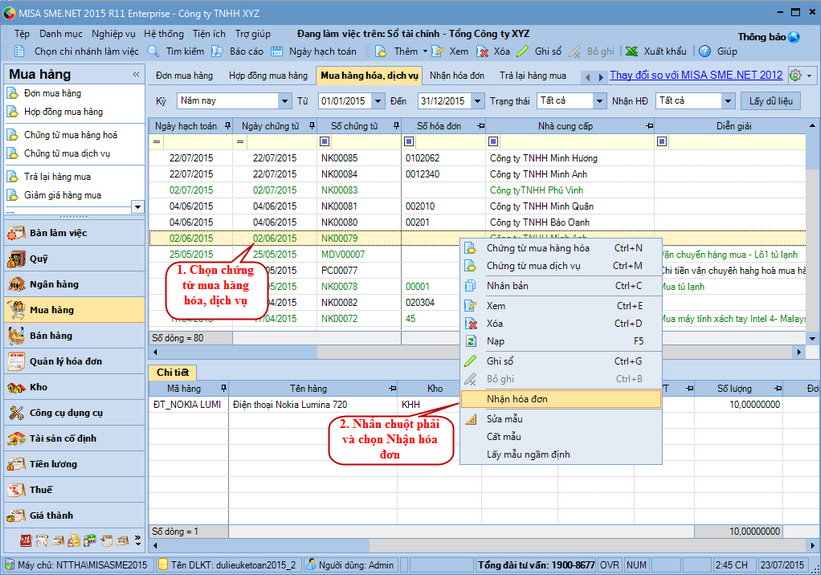This screenshot has width=821, height=575.
Task: Open the Quỹ module in sidebar
Action: tap(74, 259)
